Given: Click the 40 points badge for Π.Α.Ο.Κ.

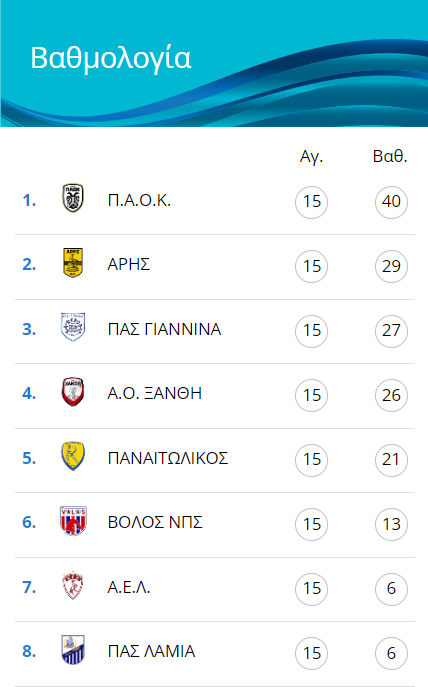Looking at the screenshot, I should [391, 202].
